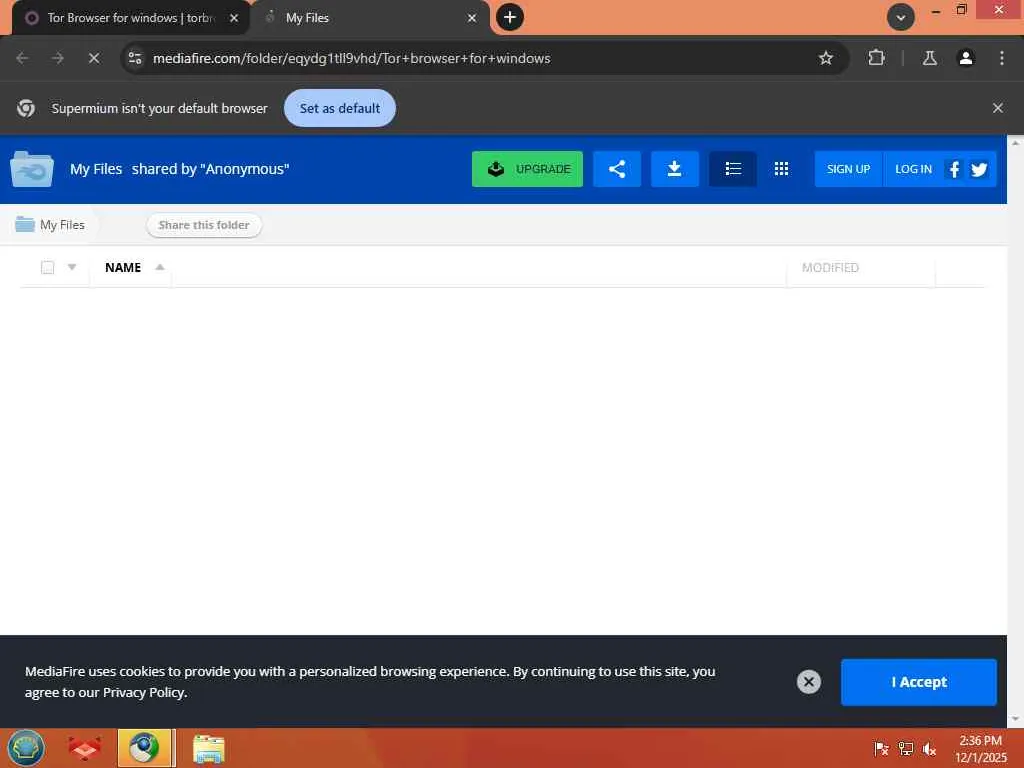Open a new browser tab

click(509, 17)
